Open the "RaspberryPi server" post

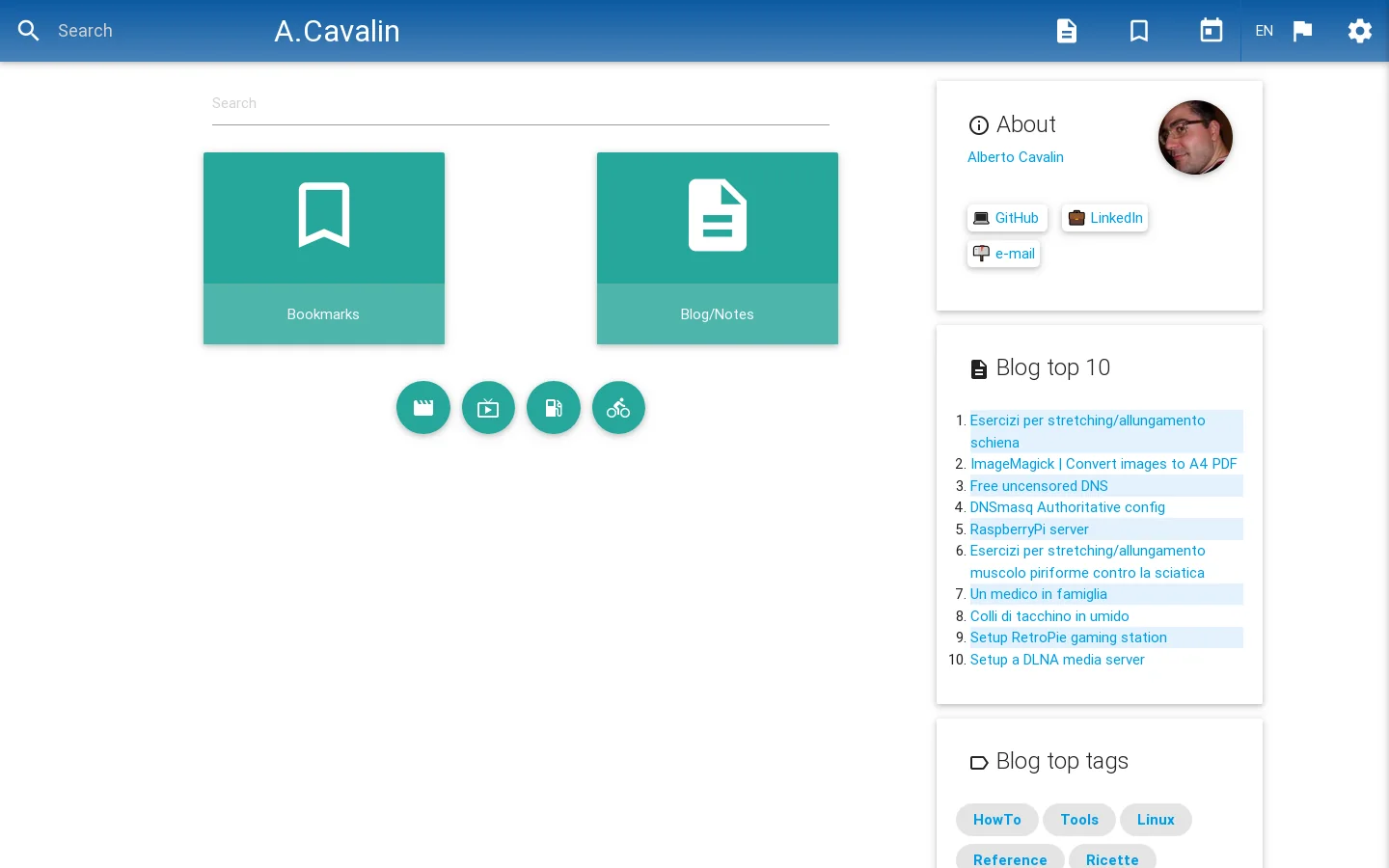pos(1029,529)
